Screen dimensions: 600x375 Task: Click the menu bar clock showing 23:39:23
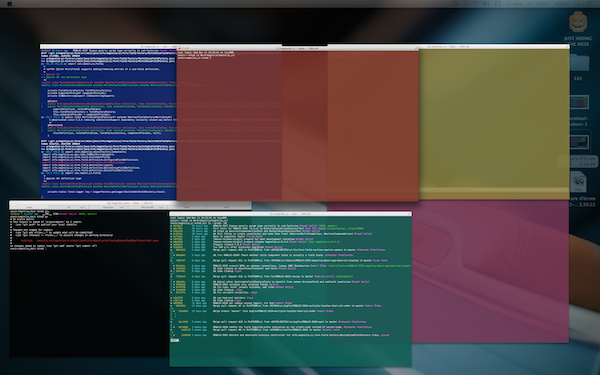pos(527,3)
